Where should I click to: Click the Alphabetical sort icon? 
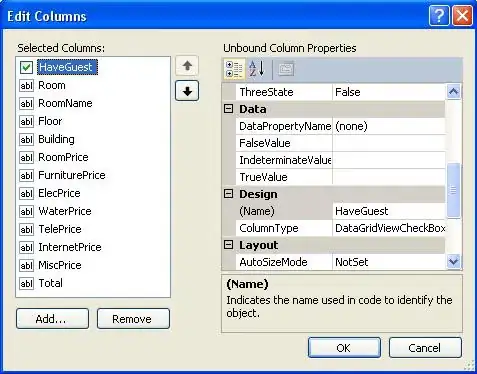click(257, 69)
